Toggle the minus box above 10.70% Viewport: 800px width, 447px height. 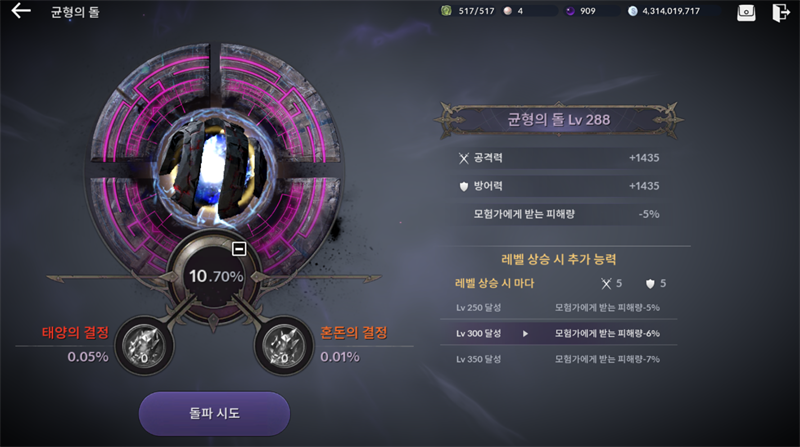[239, 249]
